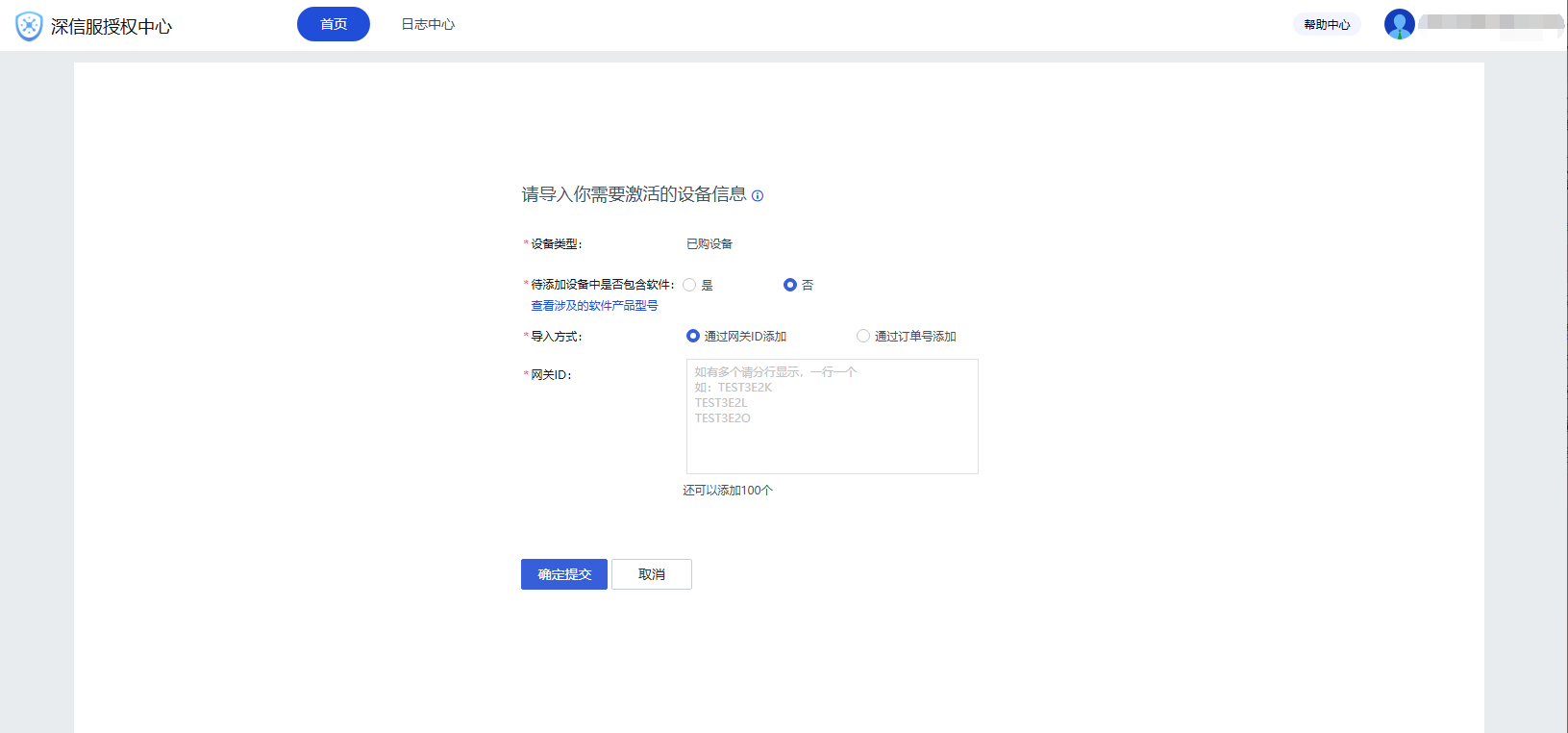Select the 否 radio button
The height and width of the screenshot is (733, 1568).
point(790,285)
